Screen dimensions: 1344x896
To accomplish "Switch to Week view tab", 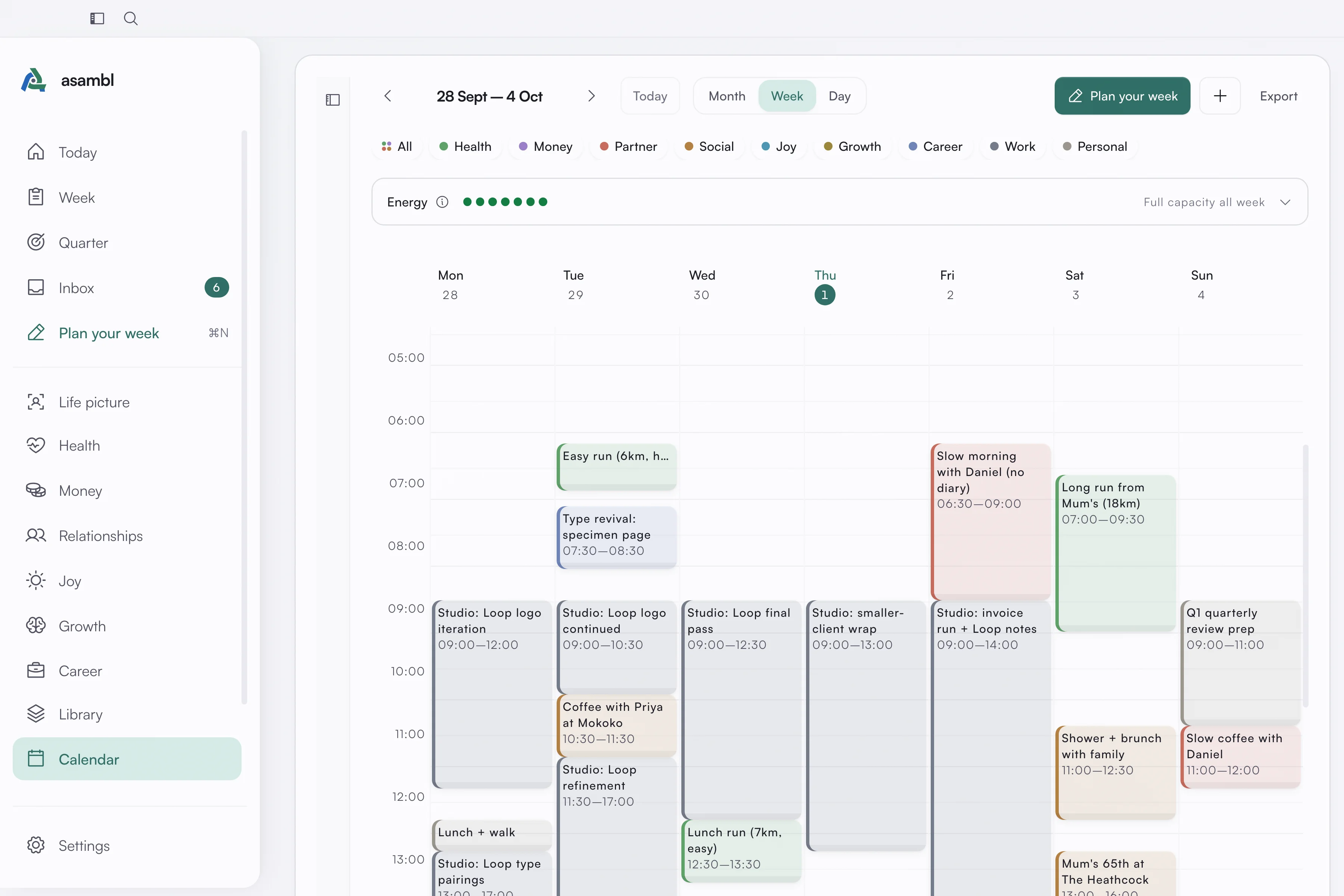I will pyautogui.click(x=787, y=96).
